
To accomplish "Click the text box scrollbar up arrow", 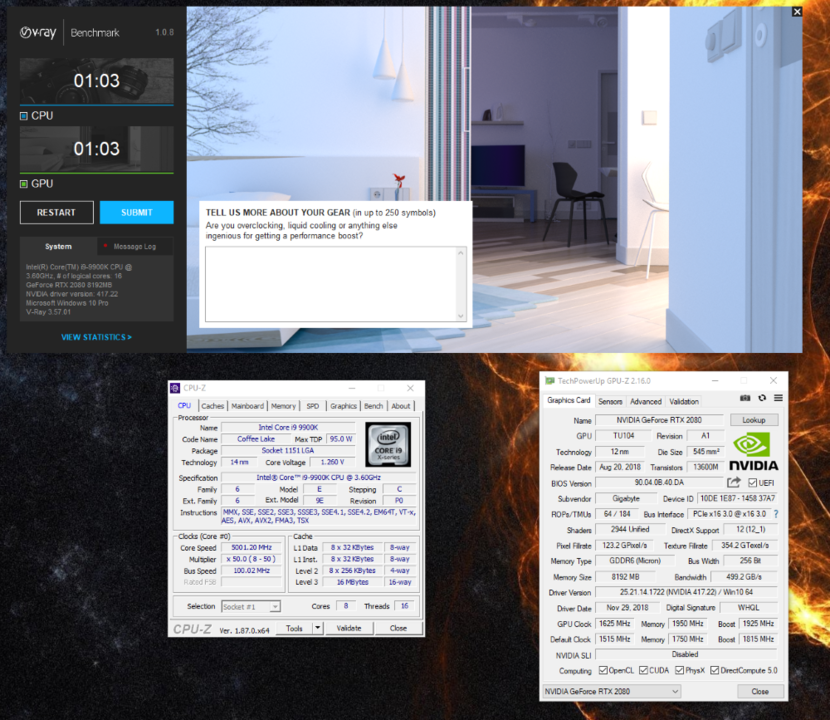I will pyautogui.click(x=461, y=253).
